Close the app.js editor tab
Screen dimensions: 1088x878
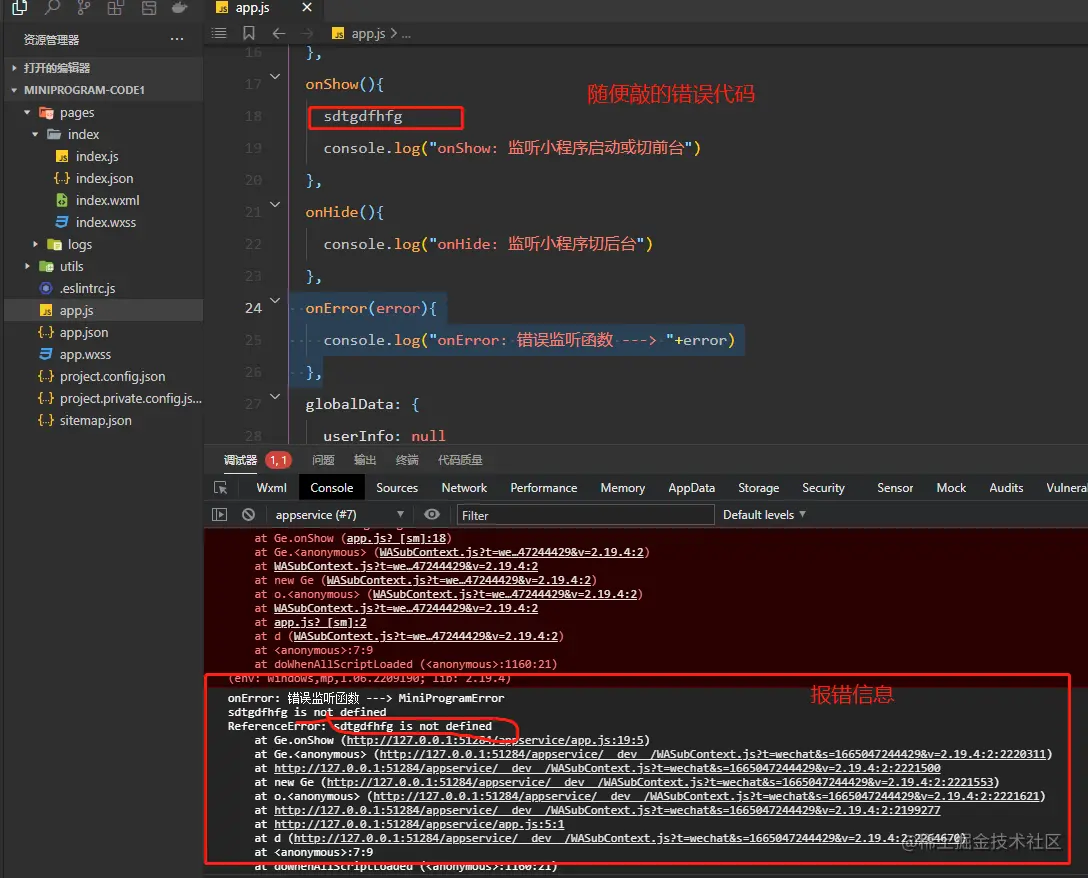tap(307, 8)
